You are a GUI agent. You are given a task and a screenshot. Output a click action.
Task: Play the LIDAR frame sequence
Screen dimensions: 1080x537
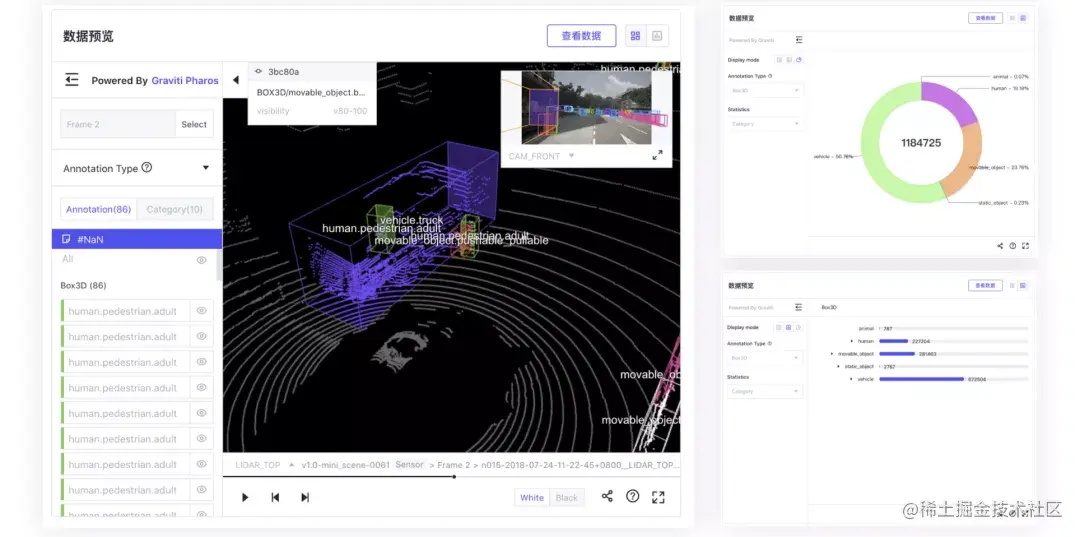pos(245,497)
